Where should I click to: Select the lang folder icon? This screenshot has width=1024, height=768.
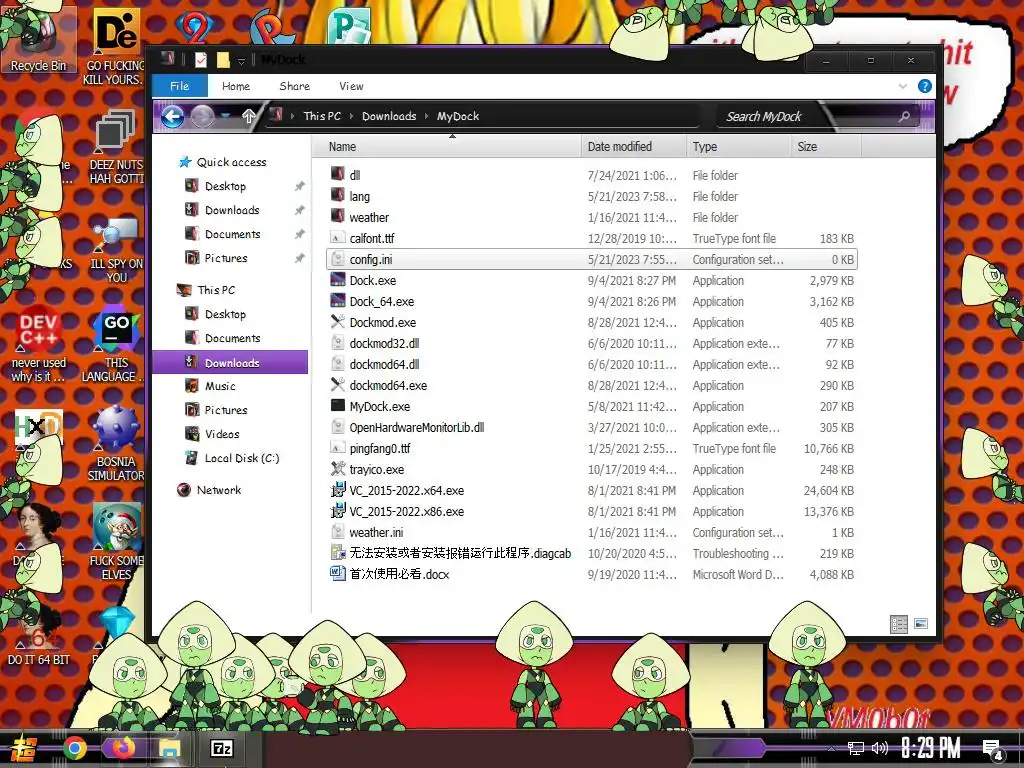(338, 195)
